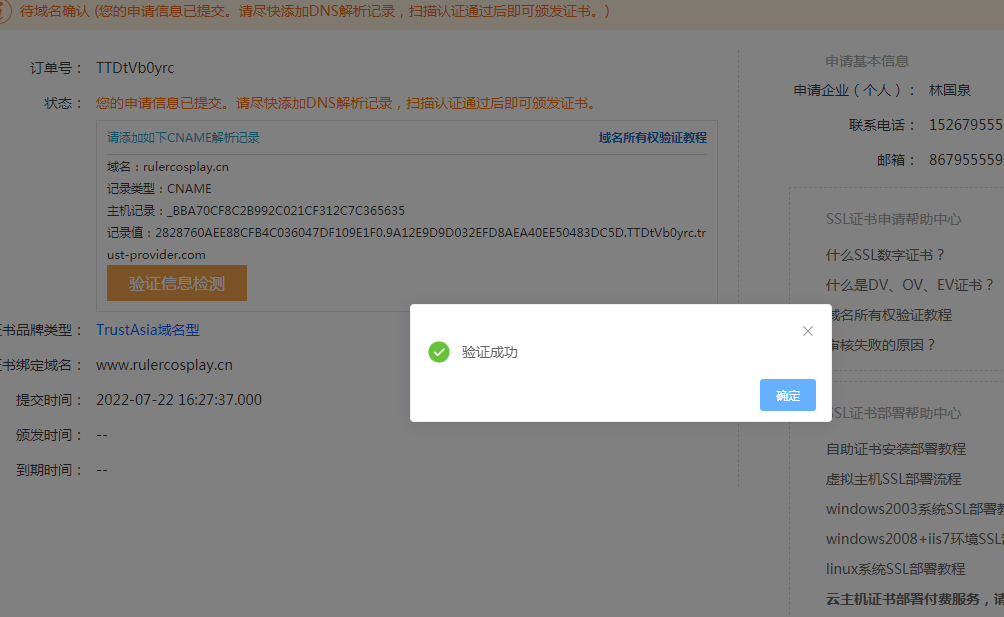The image size is (1004, 617).
Task: Click the green success checkmark icon
Action: pos(439,352)
